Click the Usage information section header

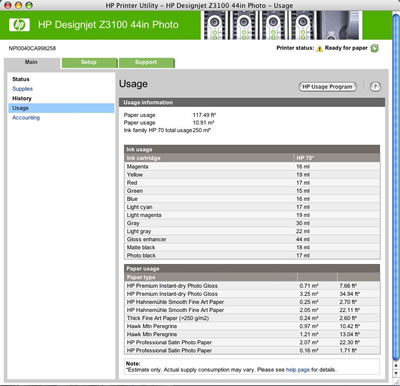click(252, 102)
